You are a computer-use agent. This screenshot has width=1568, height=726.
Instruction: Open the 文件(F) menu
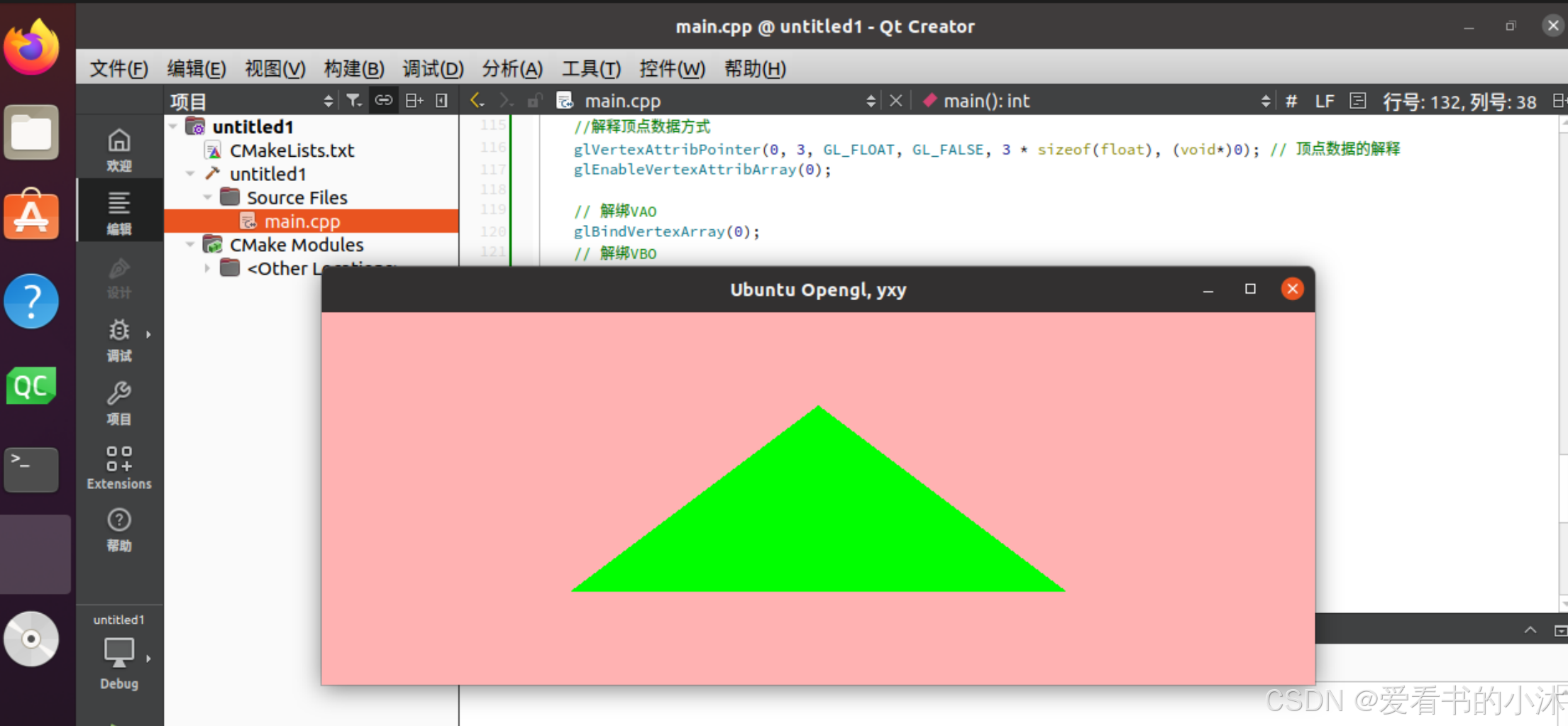[x=119, y=69]
